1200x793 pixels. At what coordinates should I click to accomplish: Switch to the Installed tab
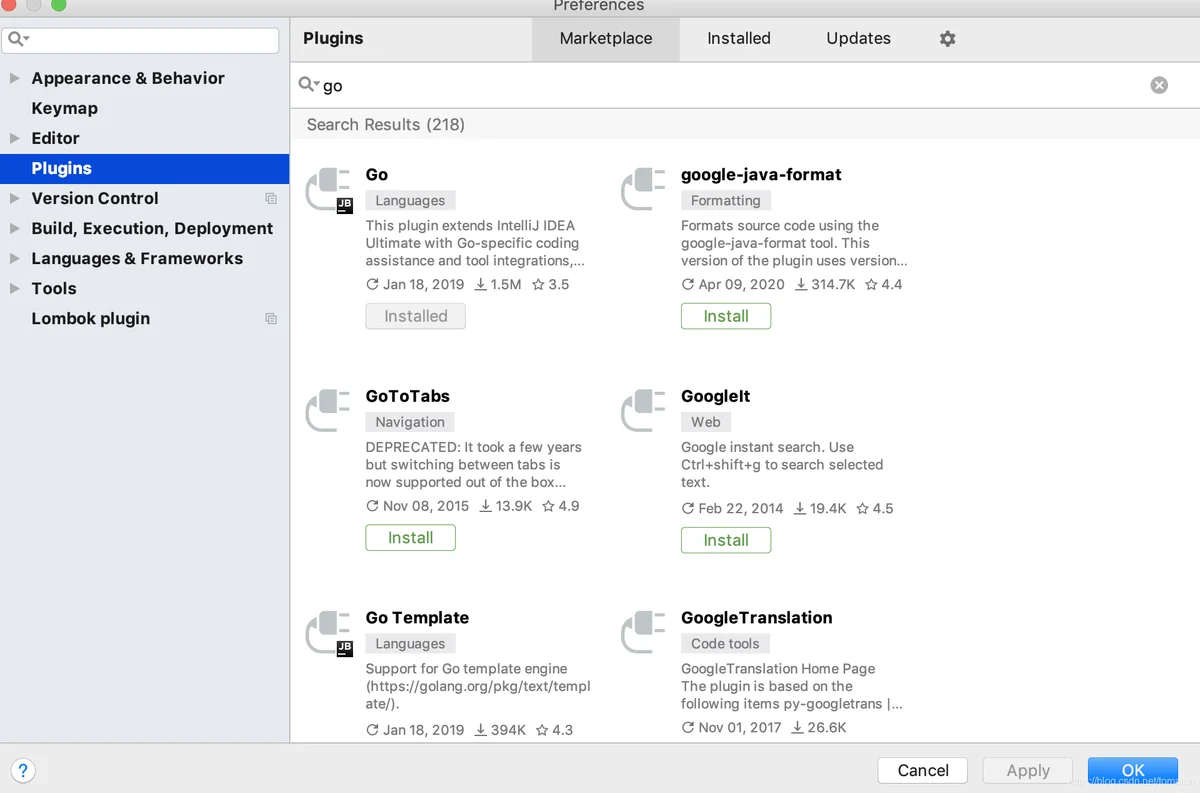739,39
